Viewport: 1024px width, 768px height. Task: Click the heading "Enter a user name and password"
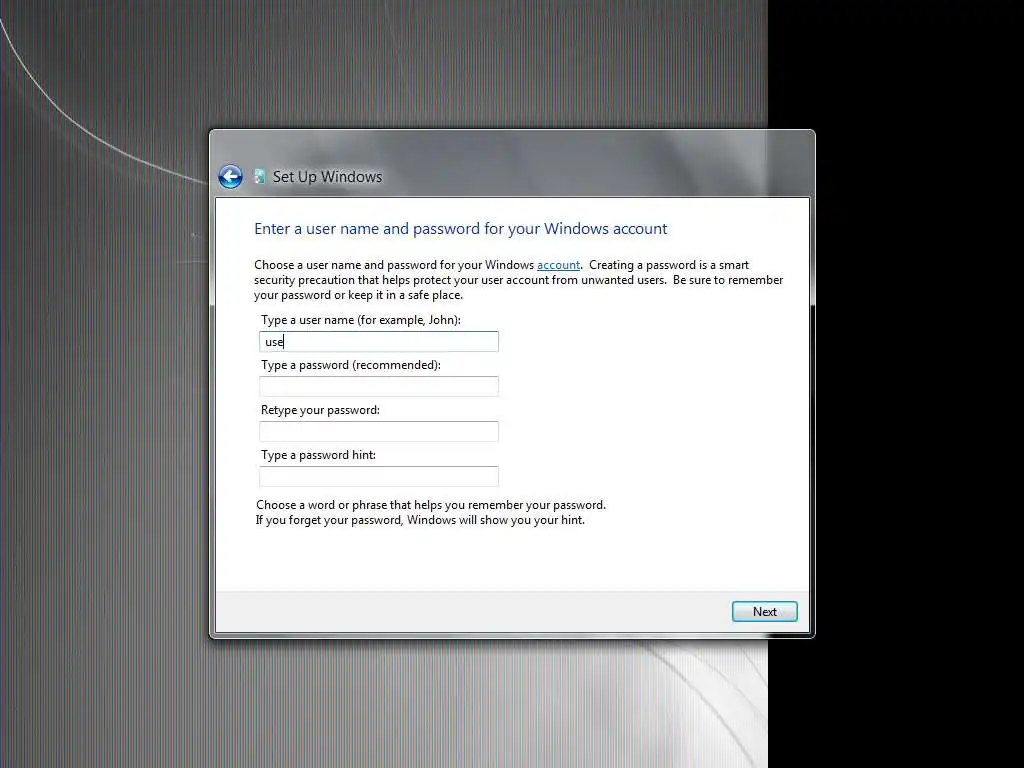click(366, 229)
